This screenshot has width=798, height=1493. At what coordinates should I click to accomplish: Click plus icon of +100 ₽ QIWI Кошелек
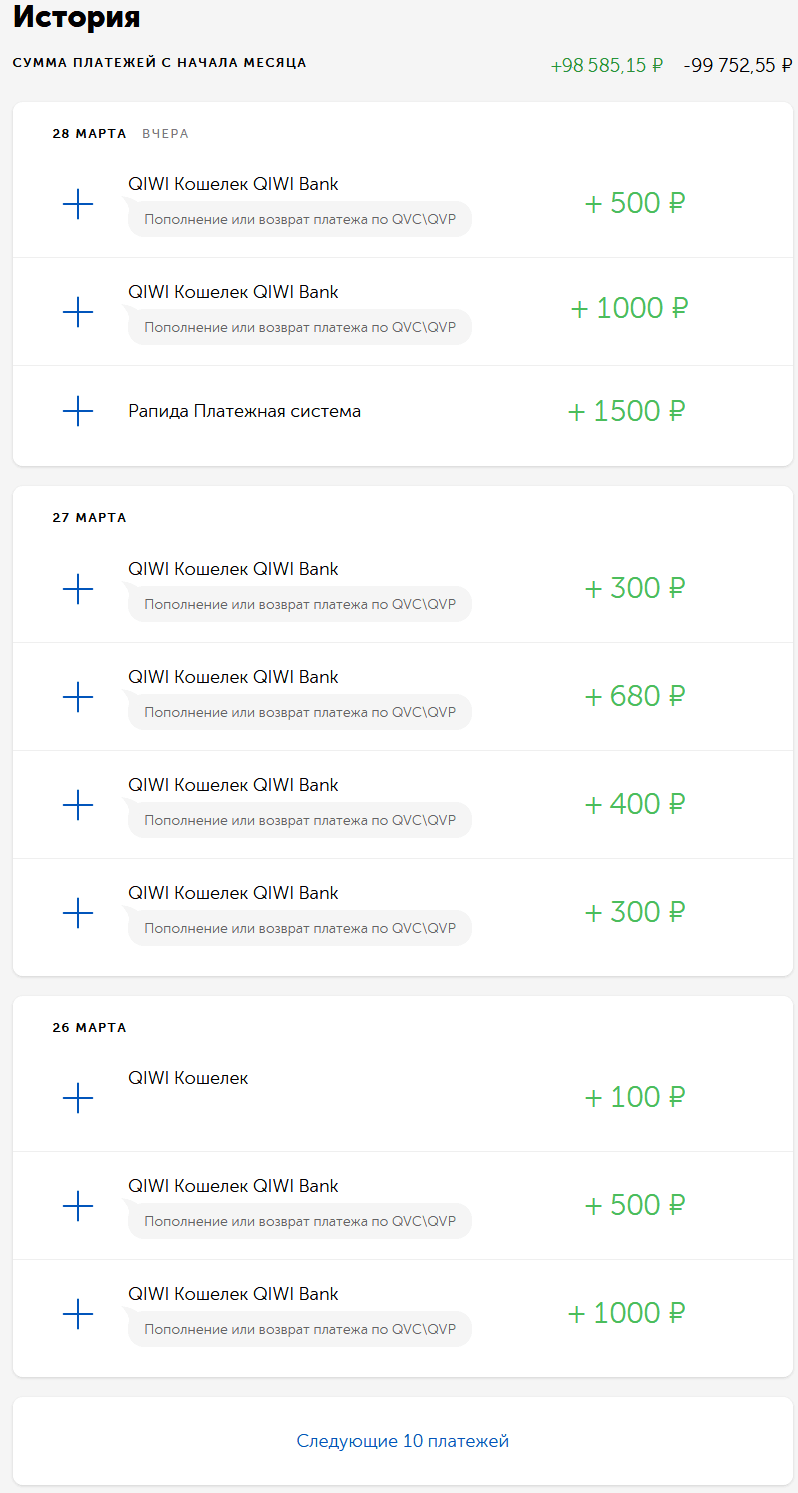tap(78, 1098)
